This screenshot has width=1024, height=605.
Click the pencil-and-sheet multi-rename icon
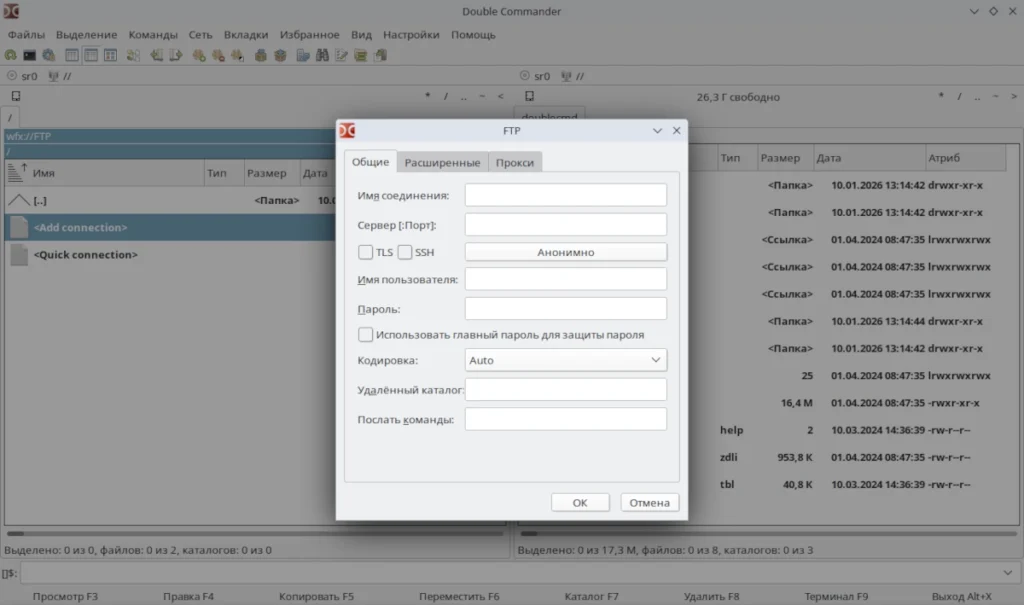342,56
